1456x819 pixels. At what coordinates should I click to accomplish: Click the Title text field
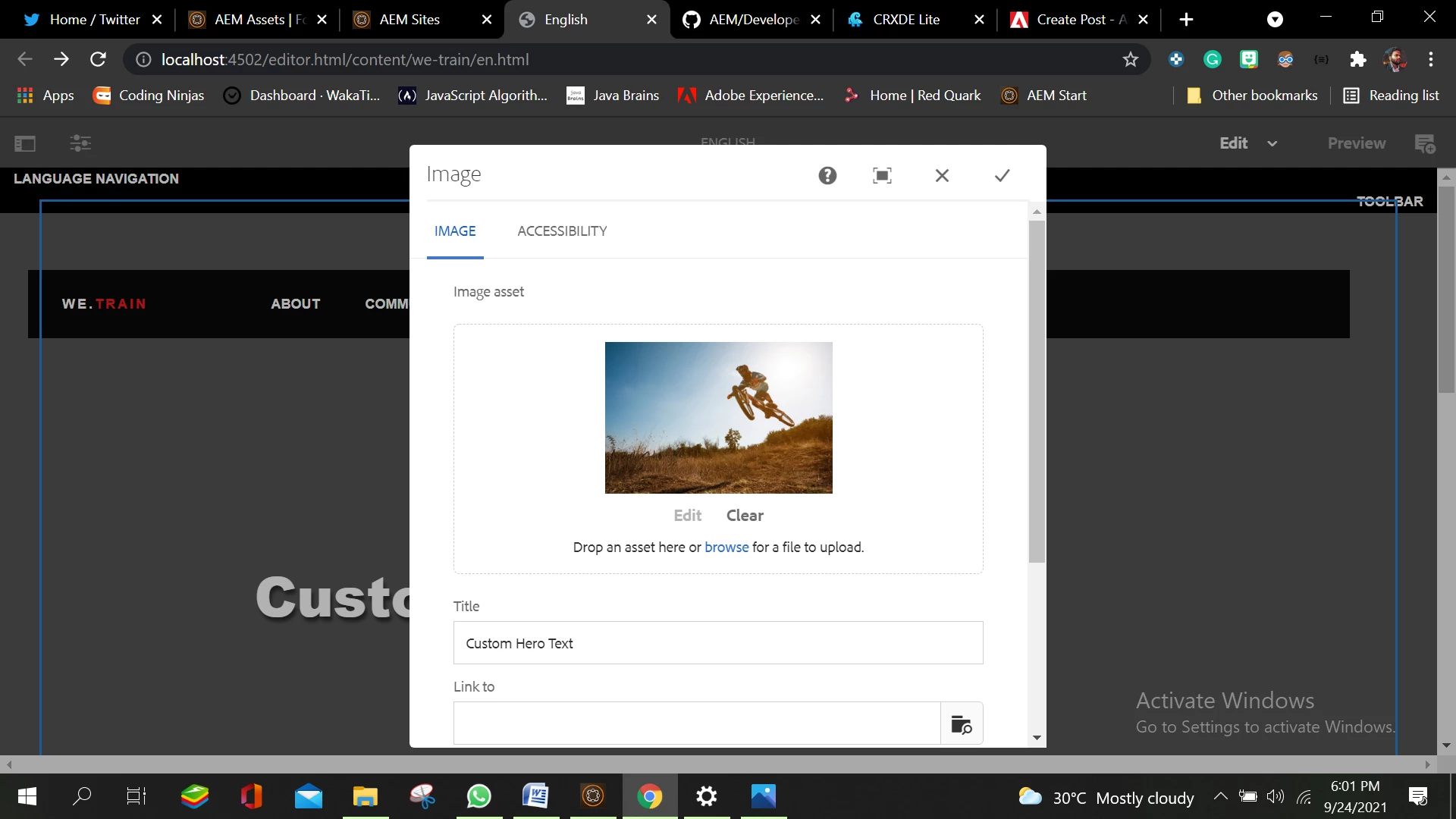(717, 643)
